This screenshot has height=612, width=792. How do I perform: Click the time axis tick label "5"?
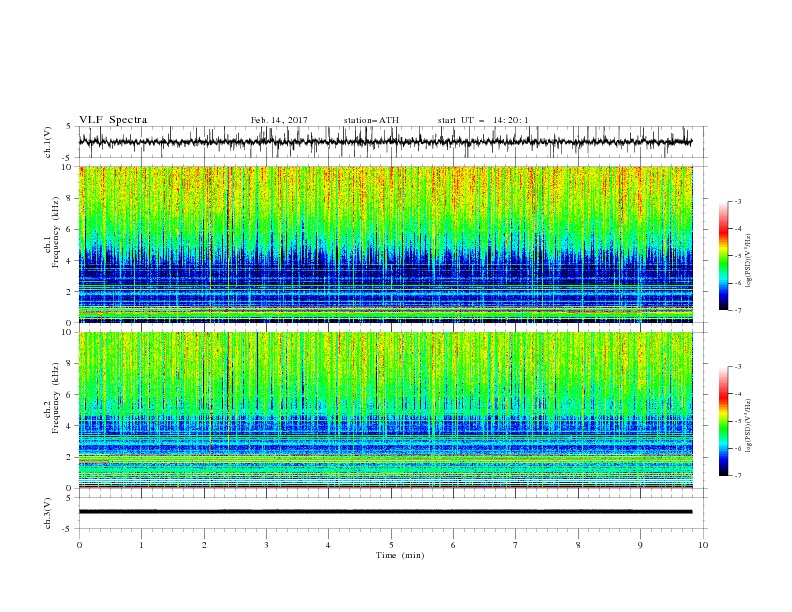tap(391, 545)
